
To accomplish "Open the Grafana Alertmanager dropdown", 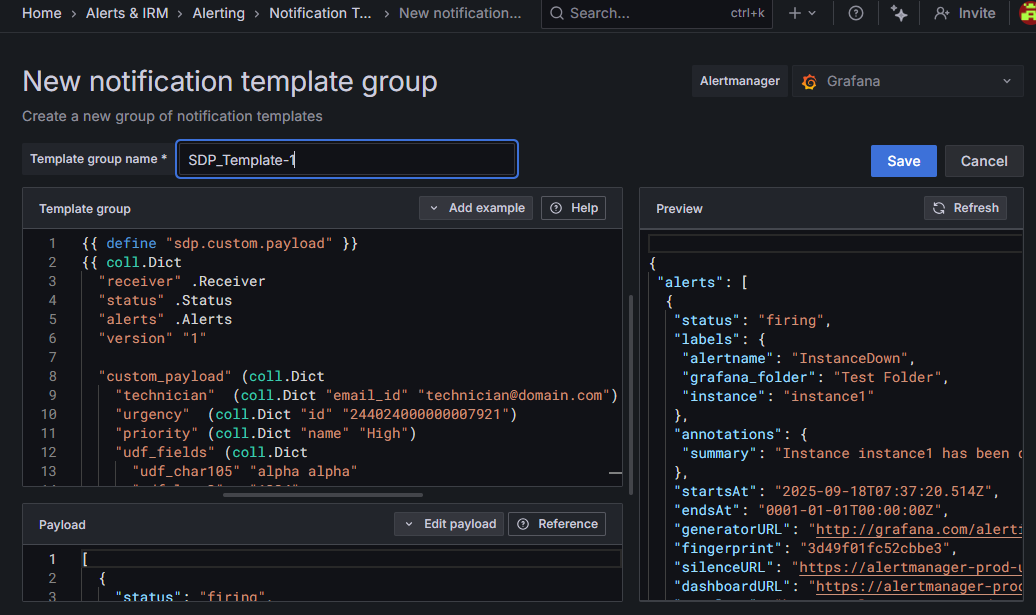I will [905, 81].
